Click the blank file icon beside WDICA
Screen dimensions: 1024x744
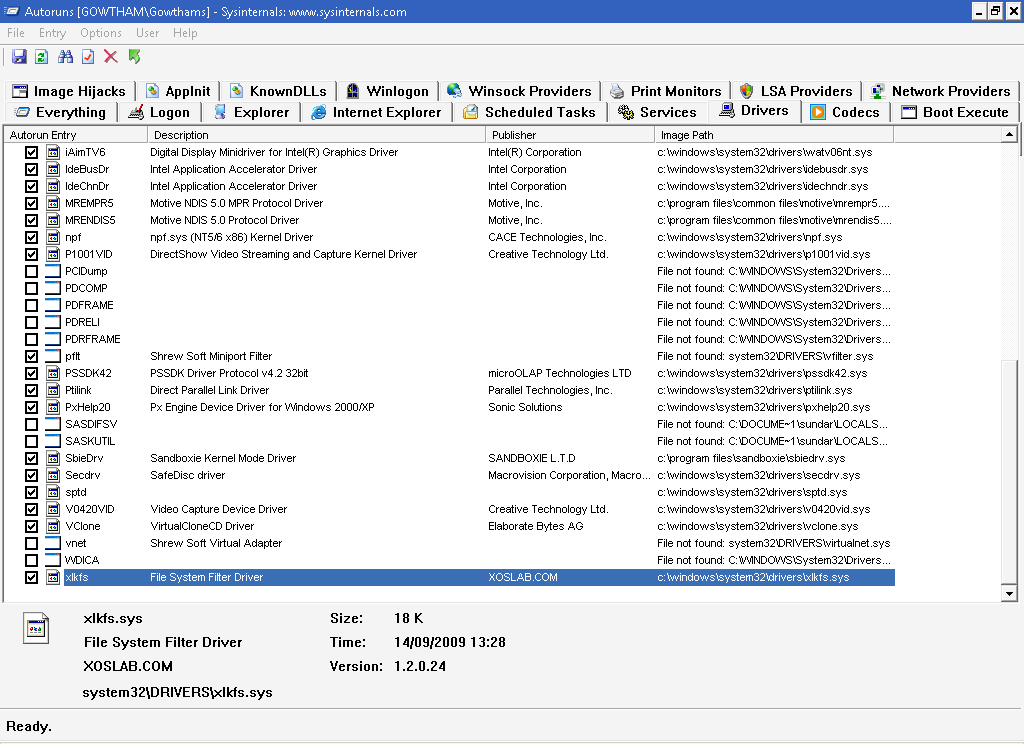tap(53, 560)
